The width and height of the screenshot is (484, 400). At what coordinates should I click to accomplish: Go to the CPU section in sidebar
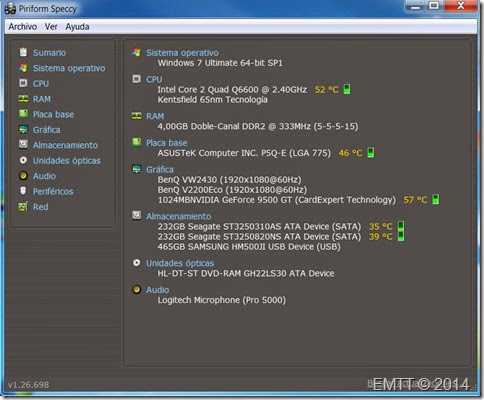(41, 83)
